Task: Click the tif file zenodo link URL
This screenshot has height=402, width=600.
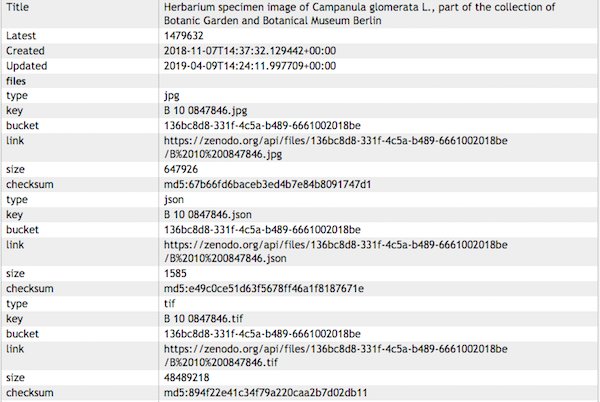Action: (x=336, y=355)
